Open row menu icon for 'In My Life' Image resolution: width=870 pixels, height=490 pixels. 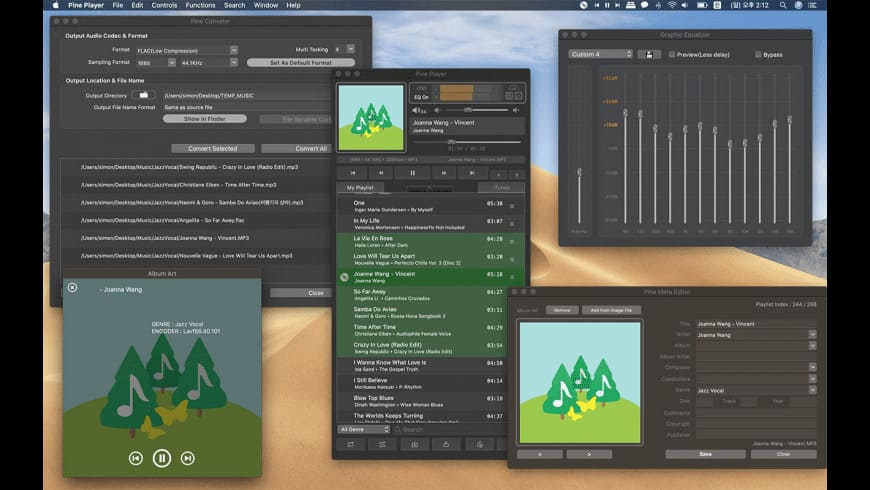click(x=512, y=224)
